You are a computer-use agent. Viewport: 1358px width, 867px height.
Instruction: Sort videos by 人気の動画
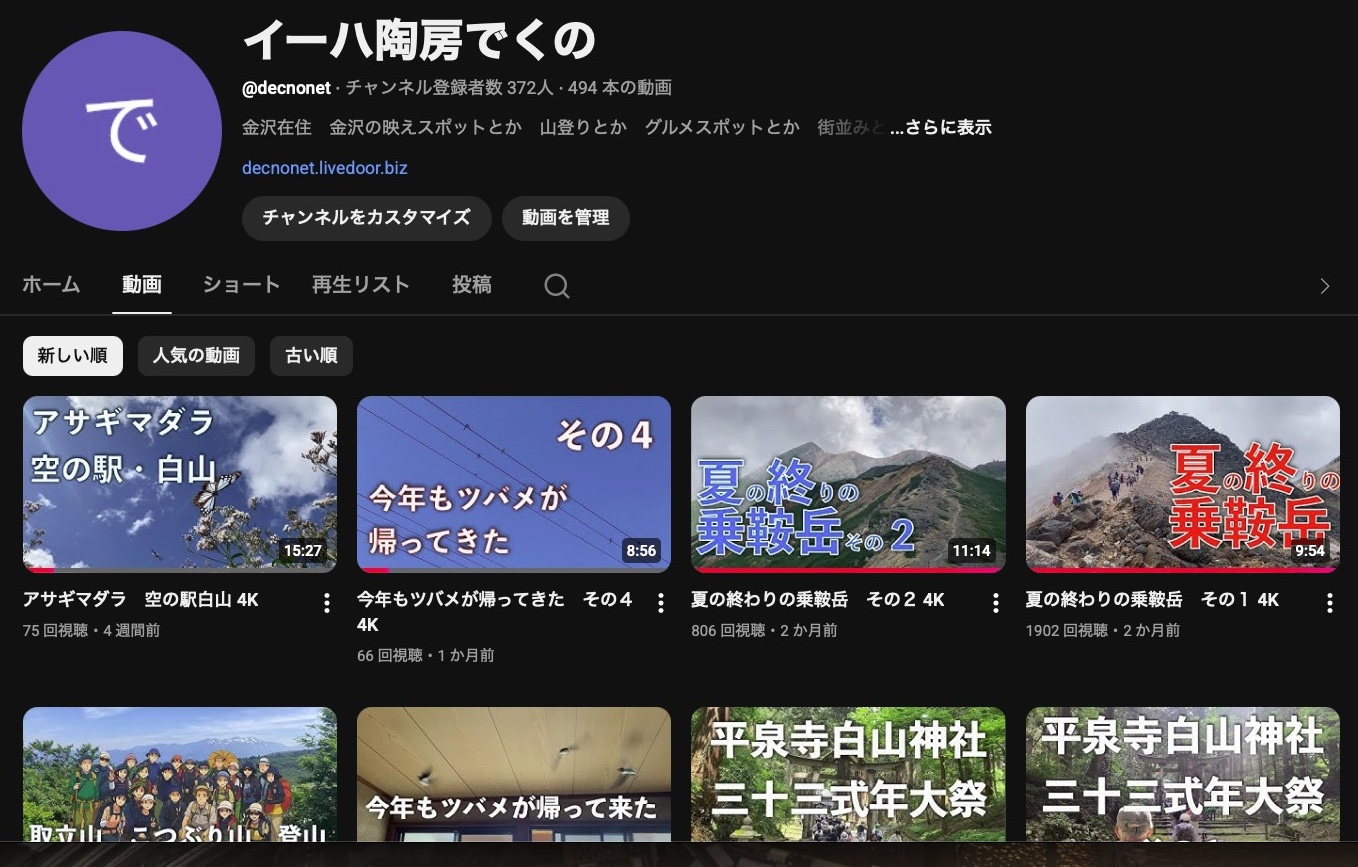[x=196, y=356]
